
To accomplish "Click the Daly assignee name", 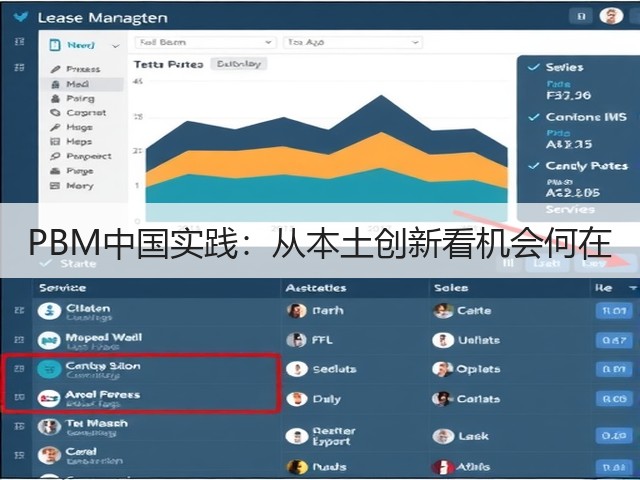I will (x=327, y=399).
